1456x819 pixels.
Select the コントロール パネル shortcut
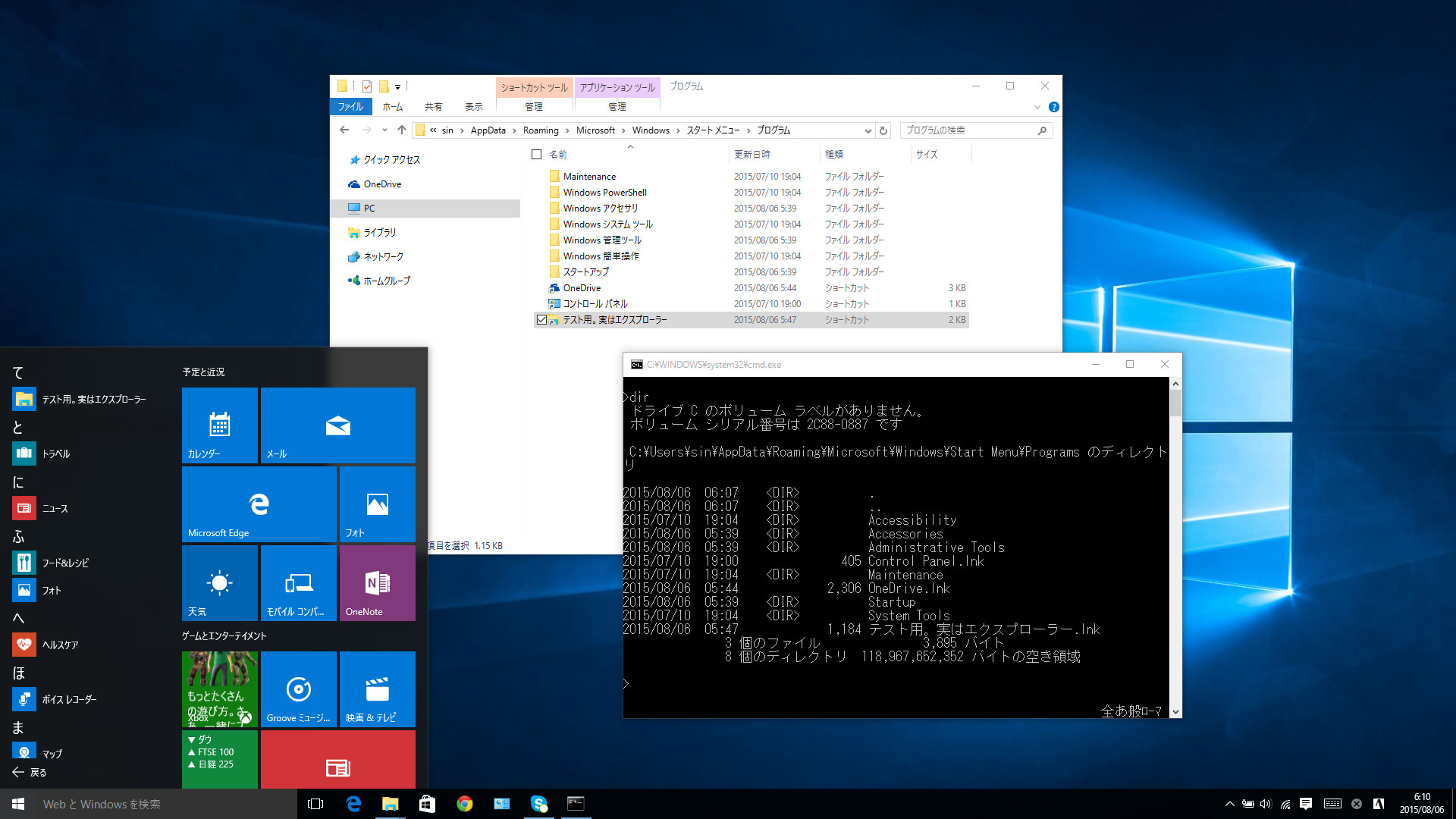[x=595, y=304]
